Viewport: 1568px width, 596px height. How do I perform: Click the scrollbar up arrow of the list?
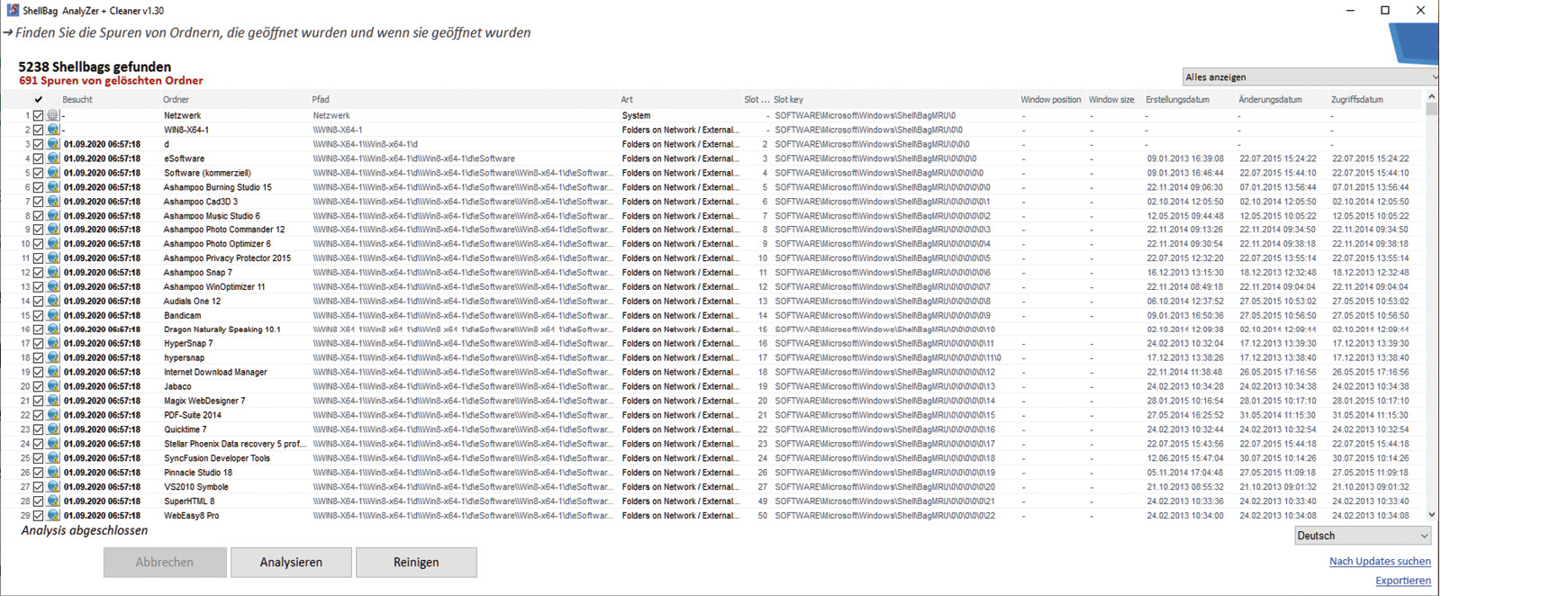[x=1431, y=96]
